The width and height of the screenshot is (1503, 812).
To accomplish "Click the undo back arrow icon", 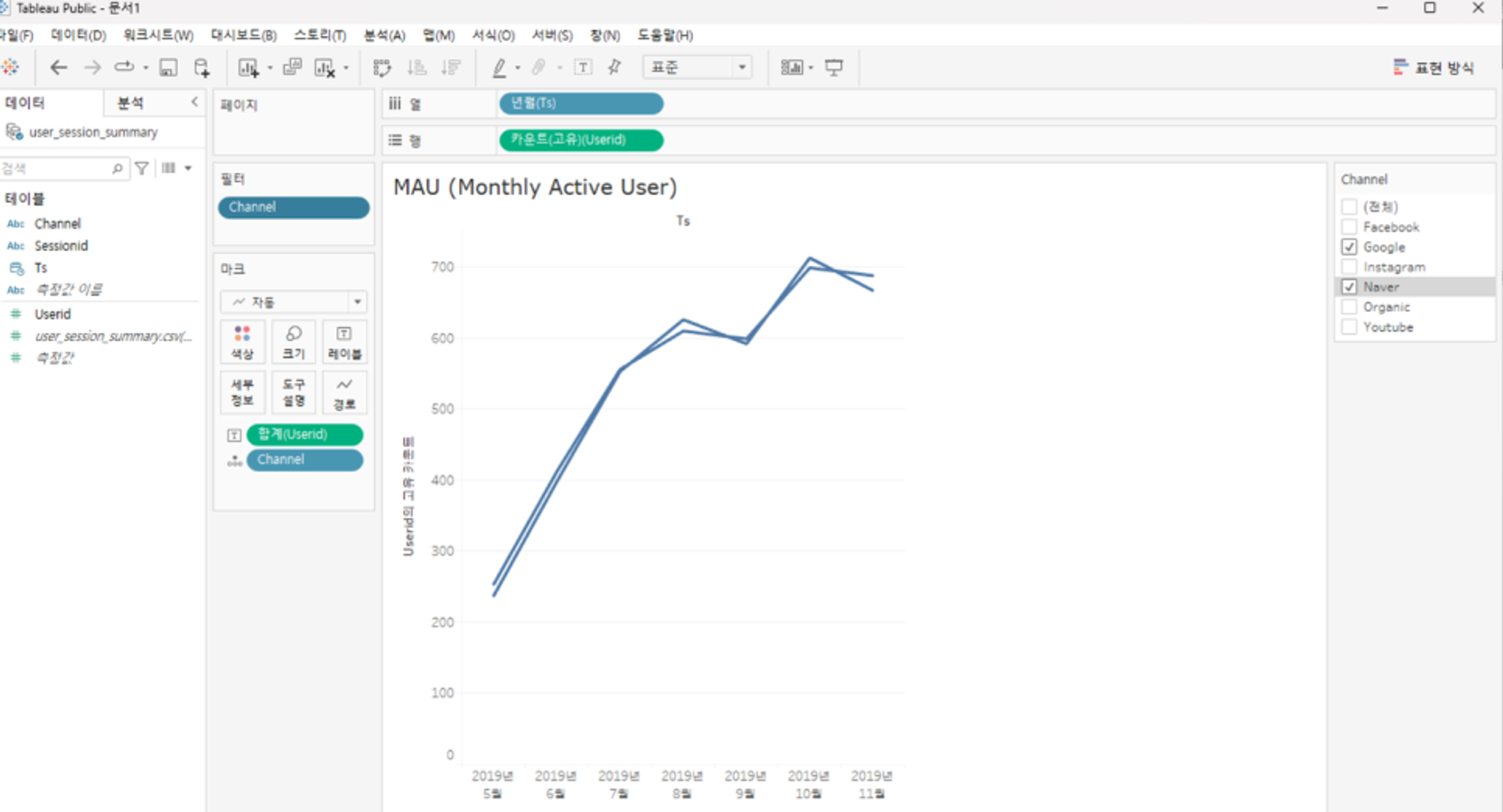I will point(59,68).
